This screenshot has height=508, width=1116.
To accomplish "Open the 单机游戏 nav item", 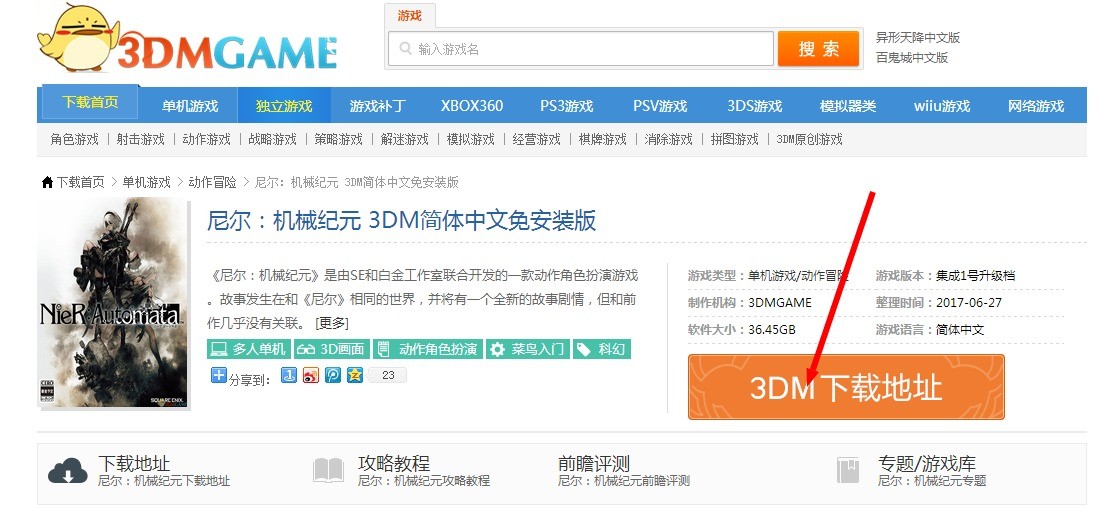I will click(x=189, y=106).
